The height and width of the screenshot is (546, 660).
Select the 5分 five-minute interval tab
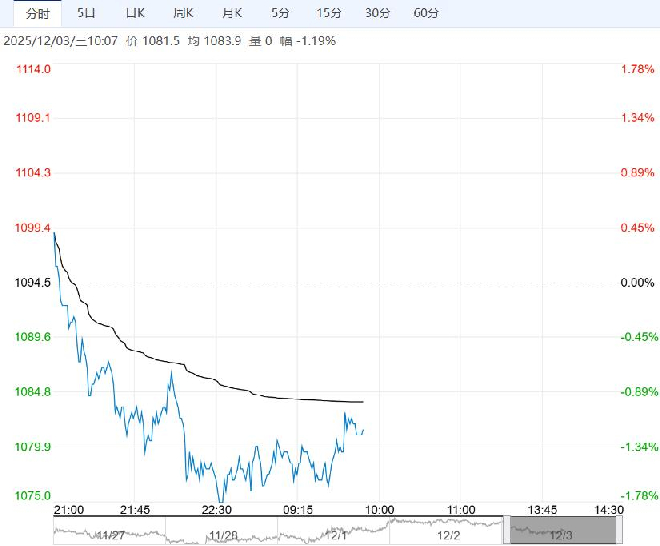tap(280, 13)
